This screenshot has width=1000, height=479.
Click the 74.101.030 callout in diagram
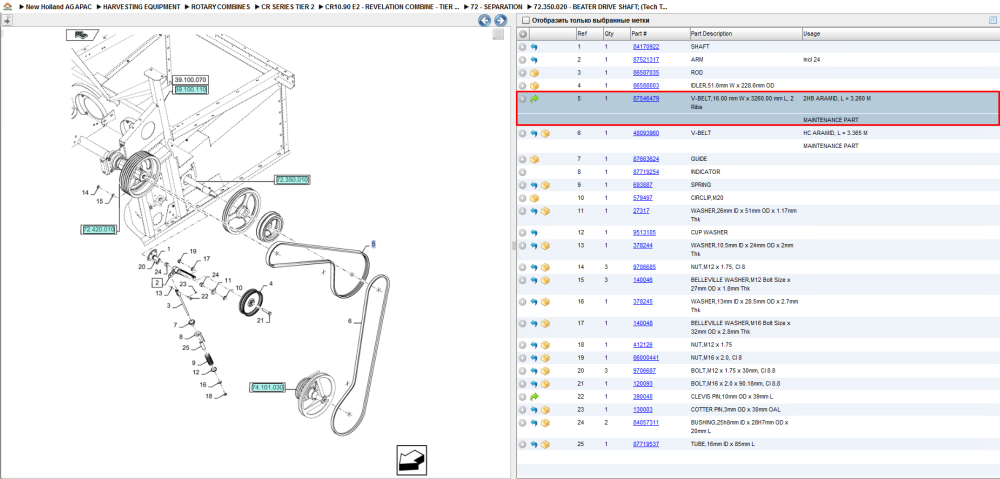267,387
